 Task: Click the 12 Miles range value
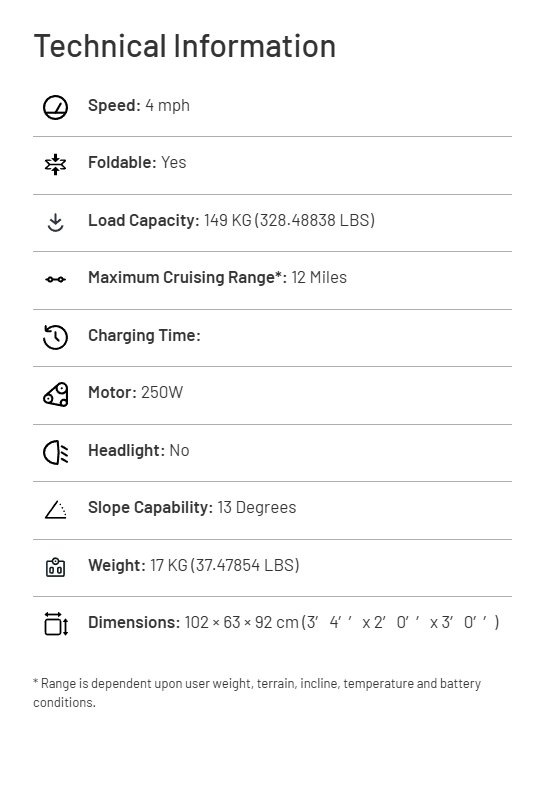tap(319, 277)
